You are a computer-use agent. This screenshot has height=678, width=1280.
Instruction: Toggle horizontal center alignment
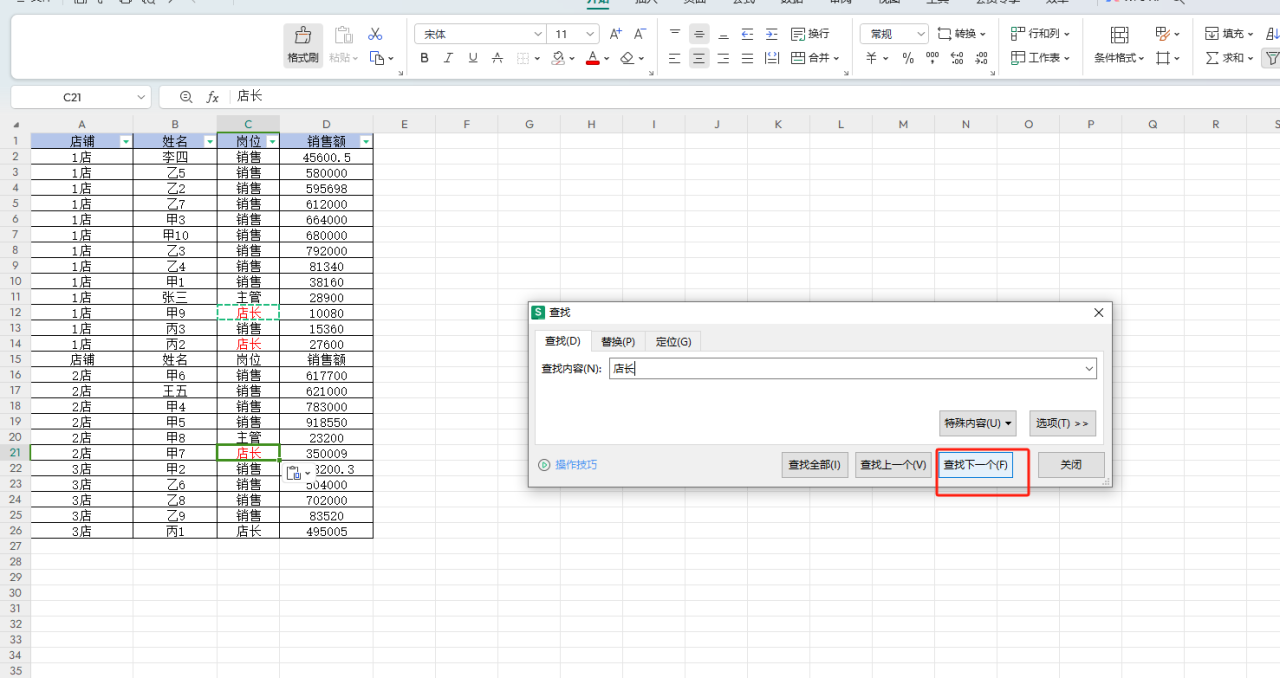[699, 58]
